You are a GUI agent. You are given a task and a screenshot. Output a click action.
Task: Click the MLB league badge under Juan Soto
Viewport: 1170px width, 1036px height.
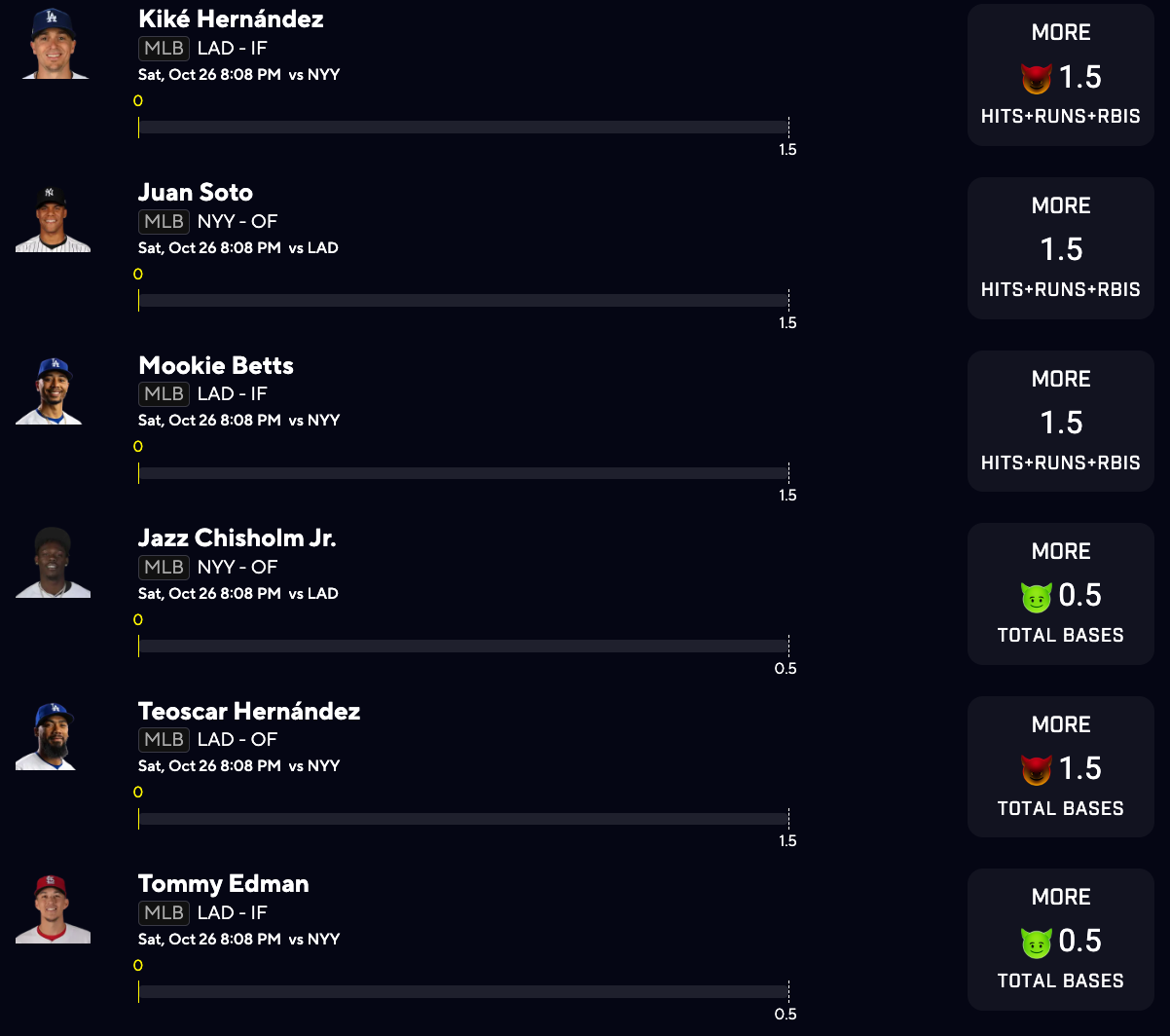tap(164, 221)
